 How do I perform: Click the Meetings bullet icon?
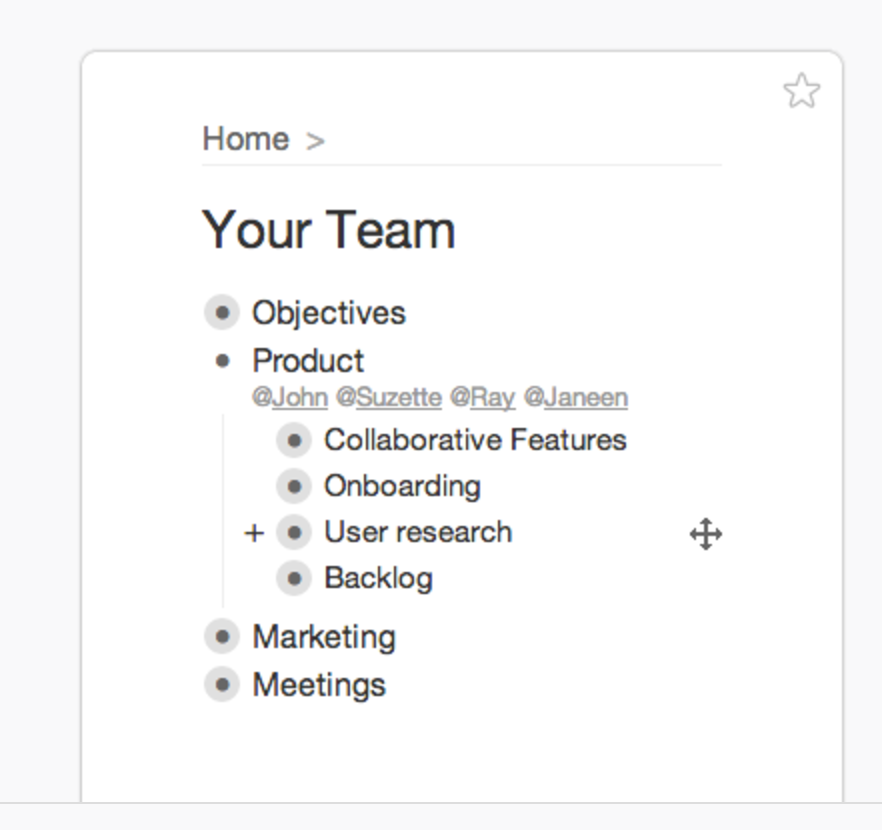[222, 685]
